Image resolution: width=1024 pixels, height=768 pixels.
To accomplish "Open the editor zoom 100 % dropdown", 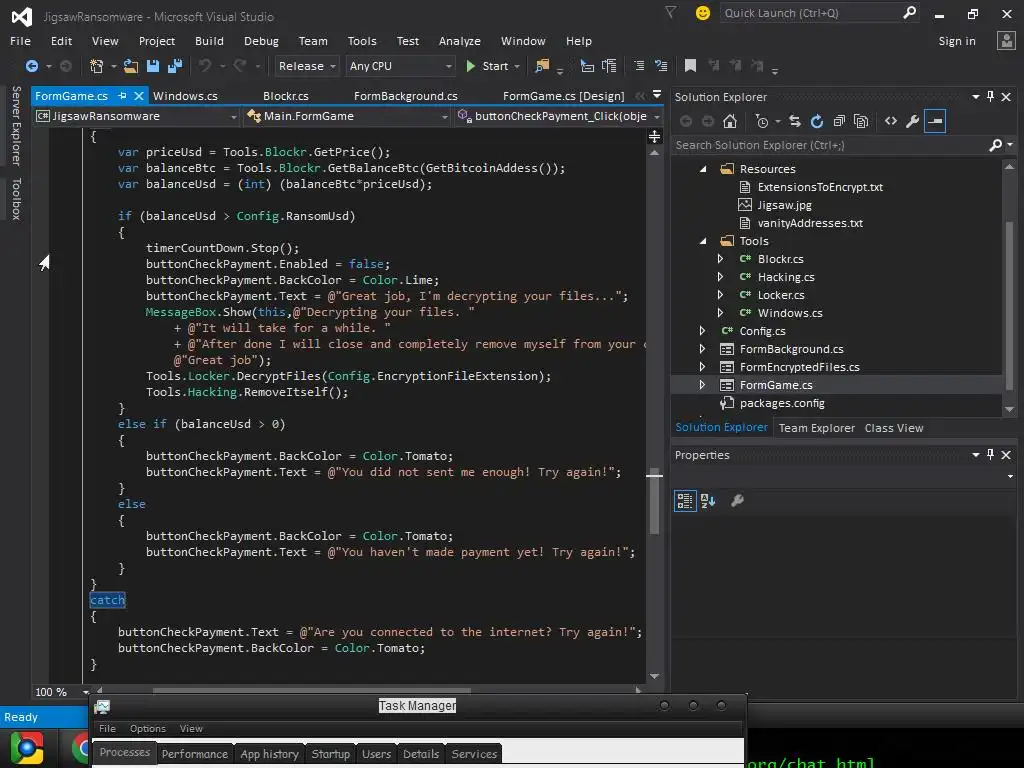I will point(86,692).
